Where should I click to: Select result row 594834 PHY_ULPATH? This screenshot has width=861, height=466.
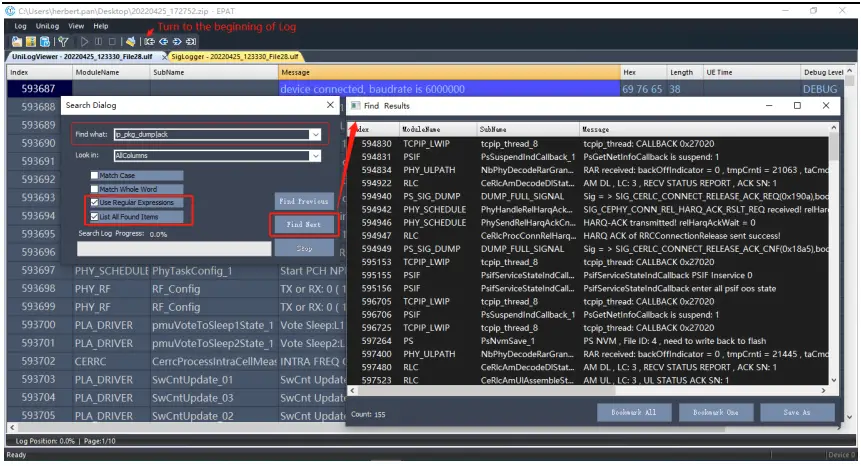(x=588, y=170)
